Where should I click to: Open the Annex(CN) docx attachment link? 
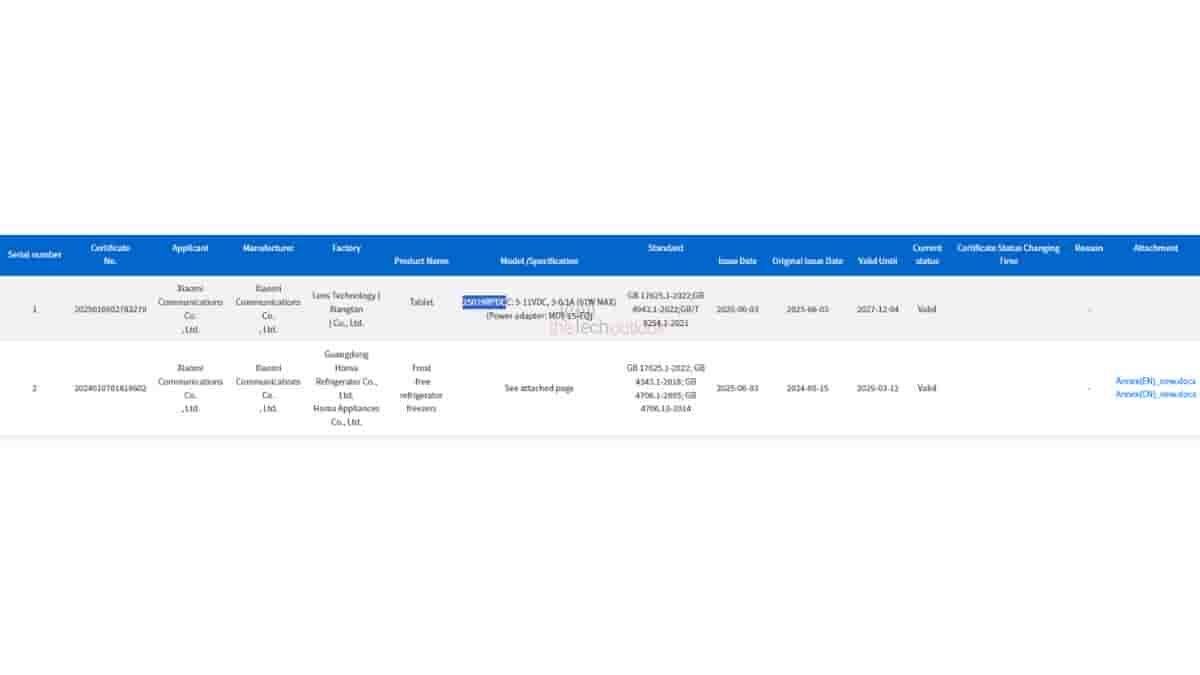[1155, 394]
